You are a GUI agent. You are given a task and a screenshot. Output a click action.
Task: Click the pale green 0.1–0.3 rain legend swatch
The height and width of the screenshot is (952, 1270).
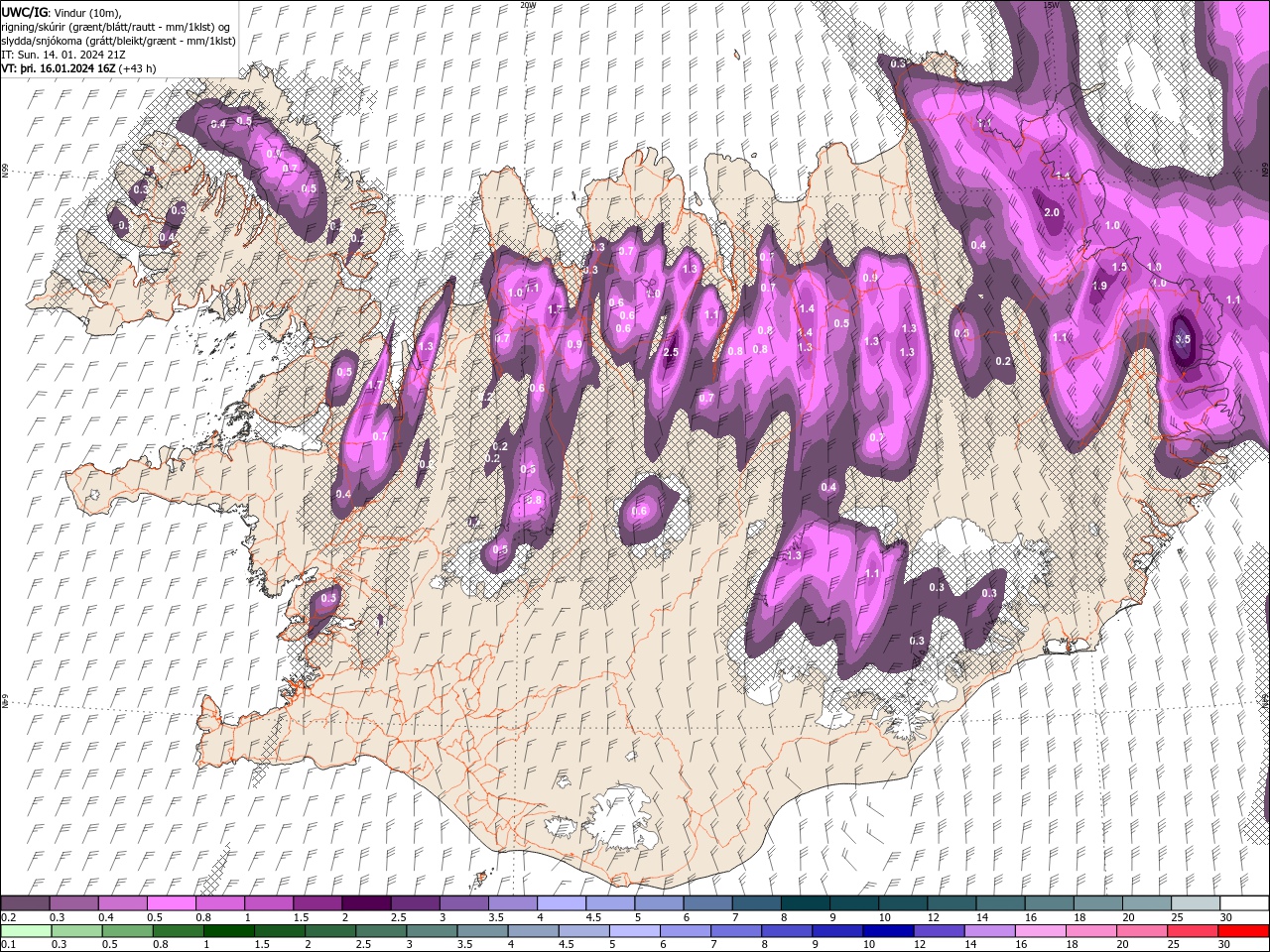[25, 931]
